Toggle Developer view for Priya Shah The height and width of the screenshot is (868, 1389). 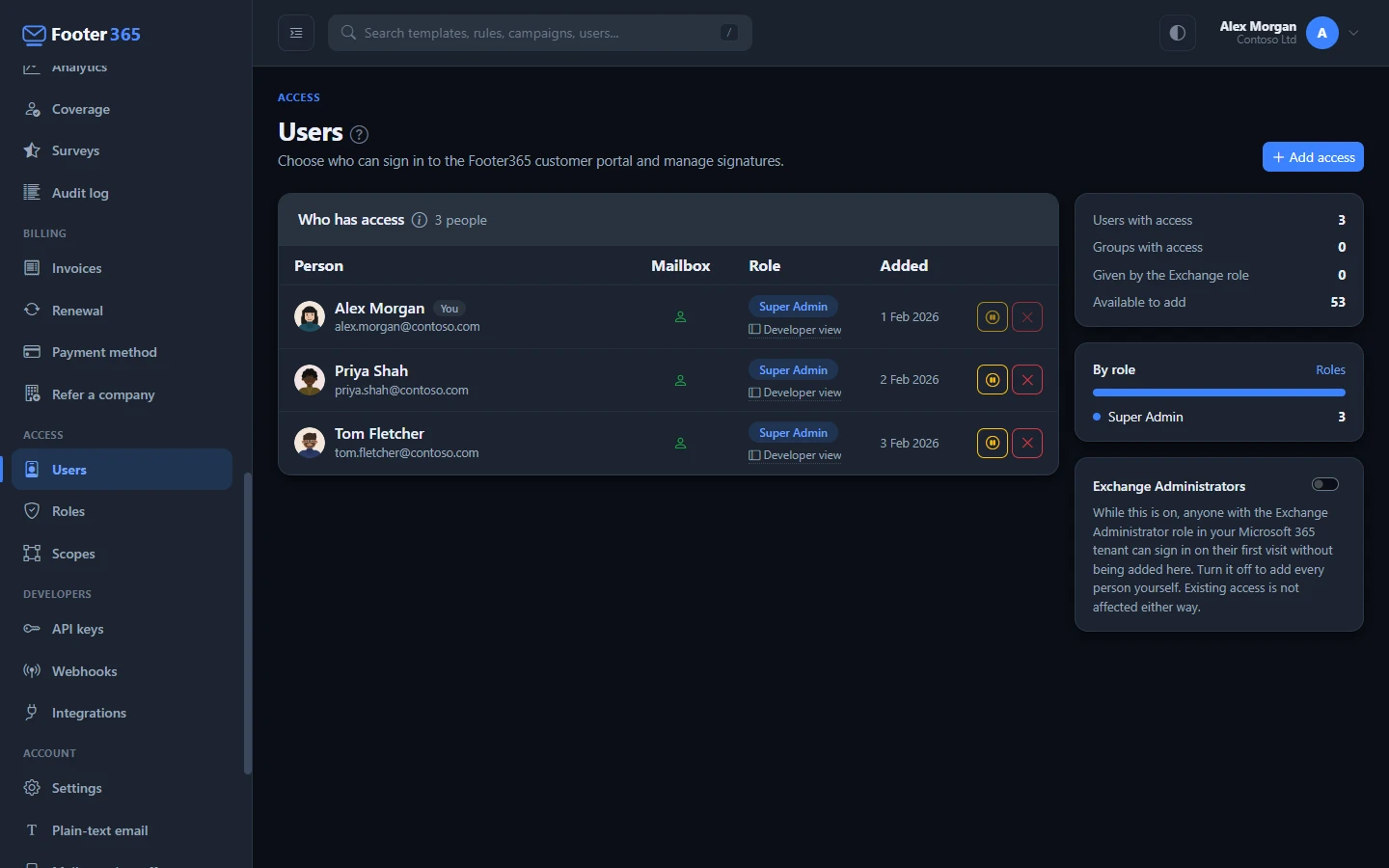click(795, 393)
